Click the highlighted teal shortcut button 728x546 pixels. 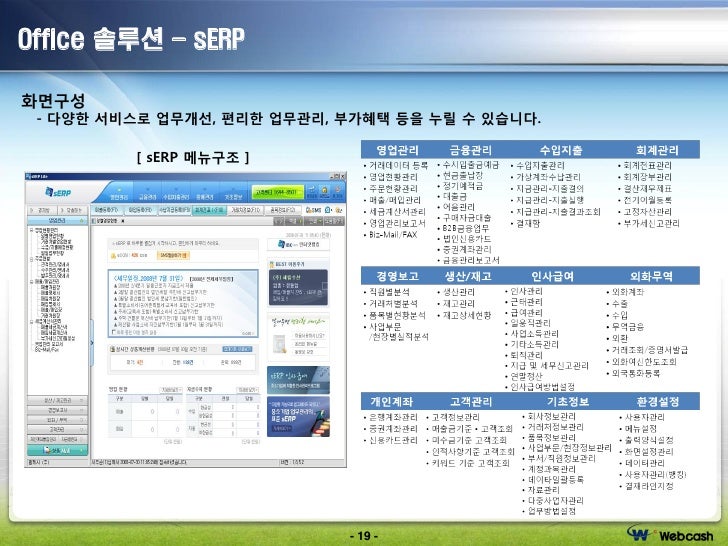(209, 210)
